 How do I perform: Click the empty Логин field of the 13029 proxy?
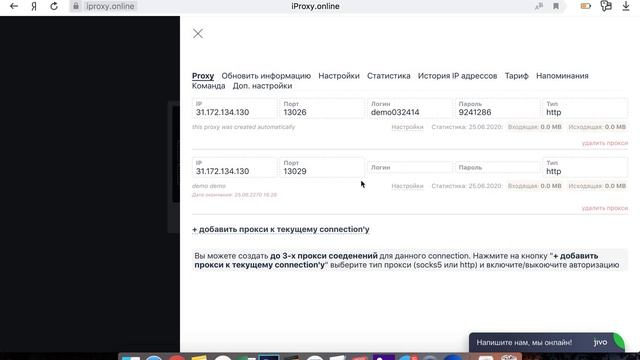[x=409, y=167]
